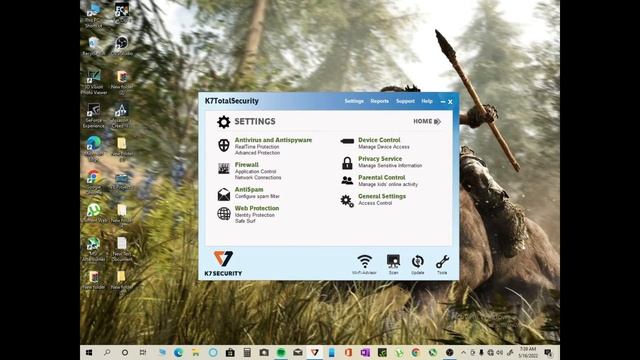Screen dimensions: 640x360
Task: Open the Privacy Service padlock icon
Action: click(x=347, y=163)
